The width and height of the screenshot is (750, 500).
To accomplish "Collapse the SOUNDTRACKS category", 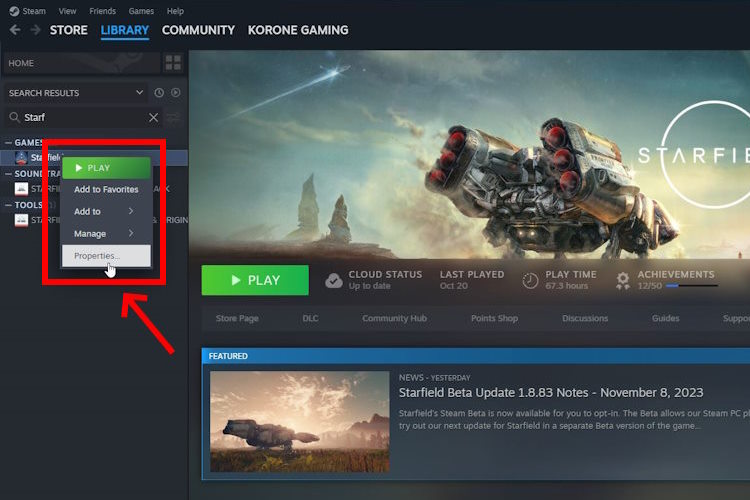I will pos(9,174).
